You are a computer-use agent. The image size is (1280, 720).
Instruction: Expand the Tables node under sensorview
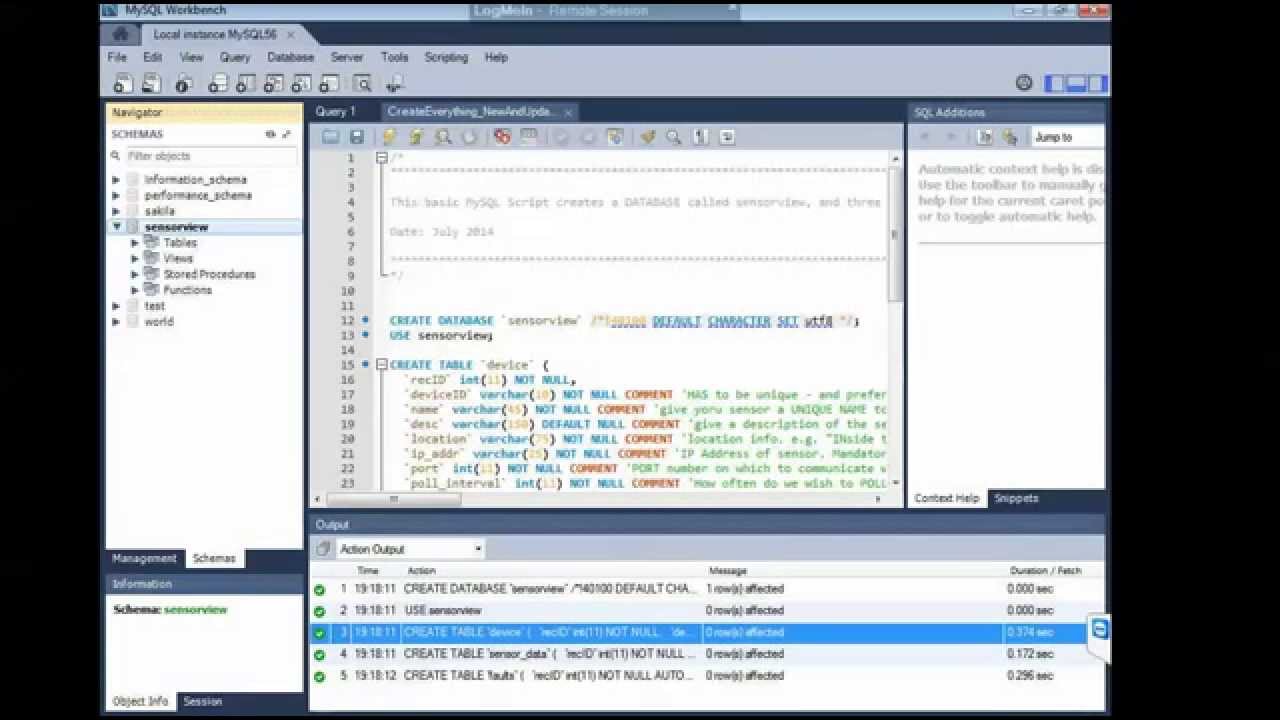(135, 243)
